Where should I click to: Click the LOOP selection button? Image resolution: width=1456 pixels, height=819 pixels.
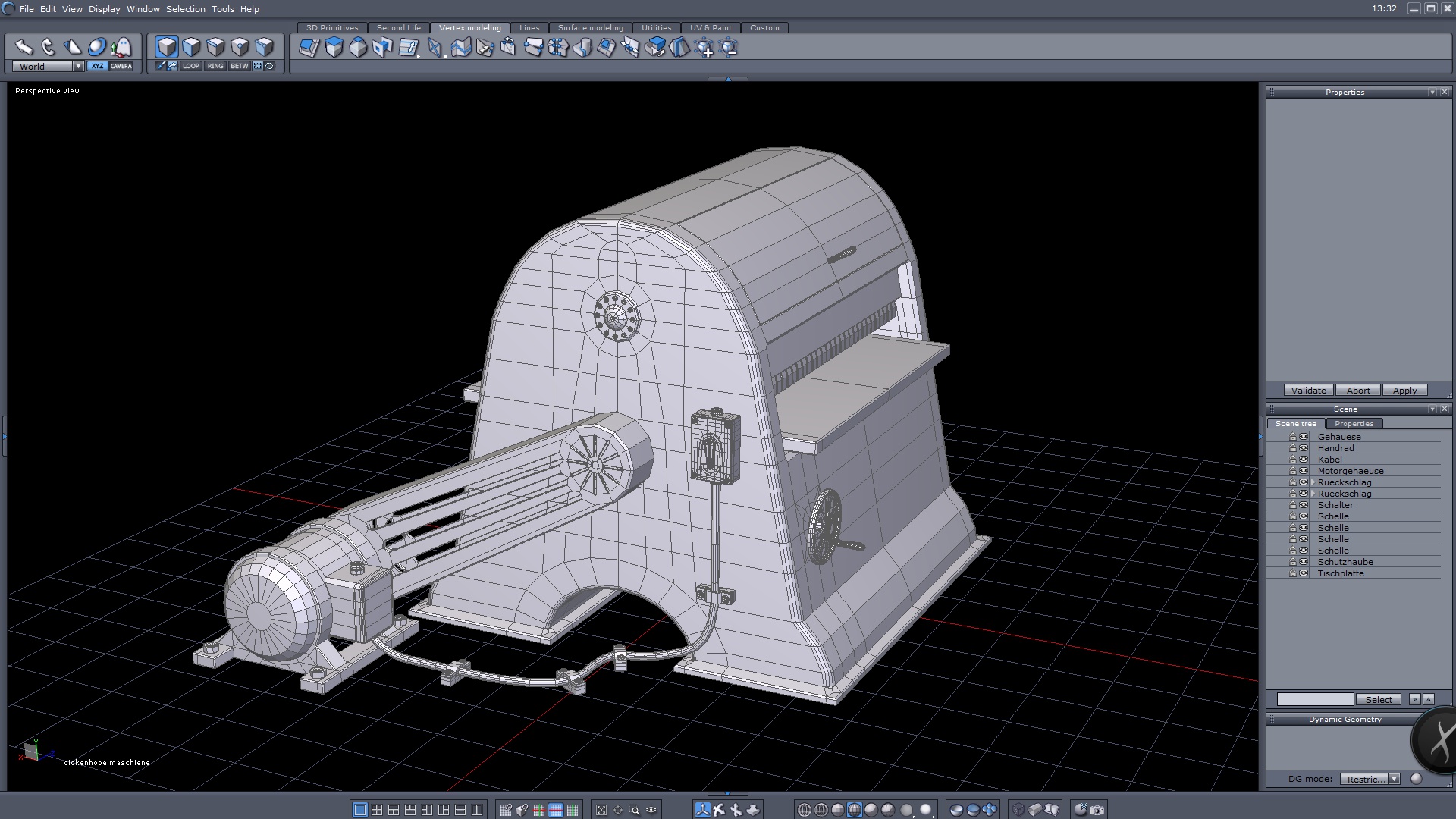(190, 66)
